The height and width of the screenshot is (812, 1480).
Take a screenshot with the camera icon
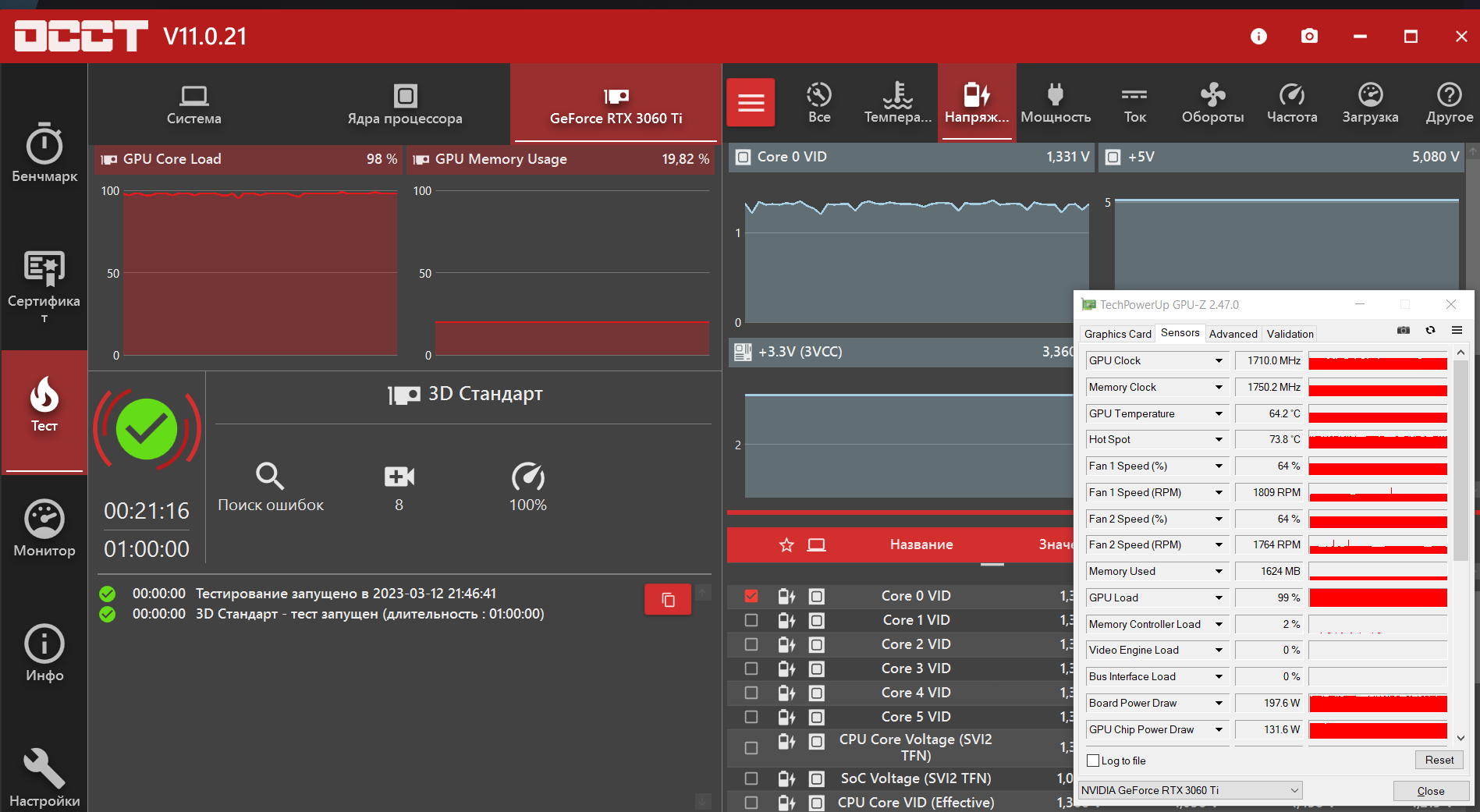pyautogui.click(x=1309, y=36)
